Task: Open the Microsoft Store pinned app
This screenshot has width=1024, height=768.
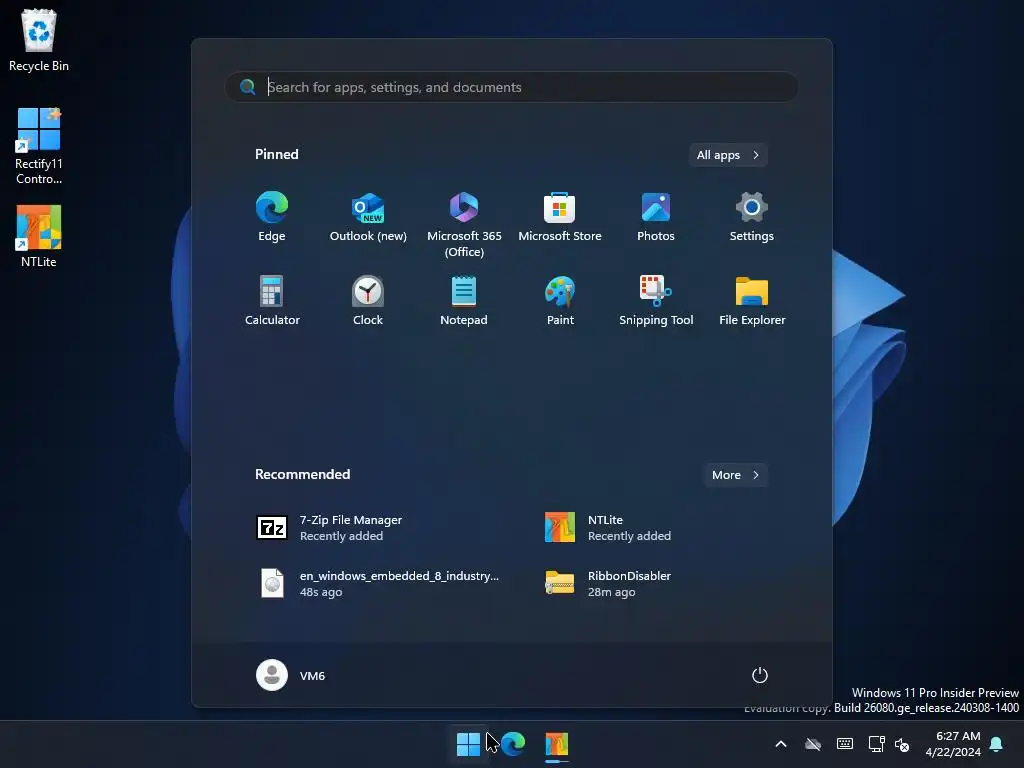Action: coord(560,218)
